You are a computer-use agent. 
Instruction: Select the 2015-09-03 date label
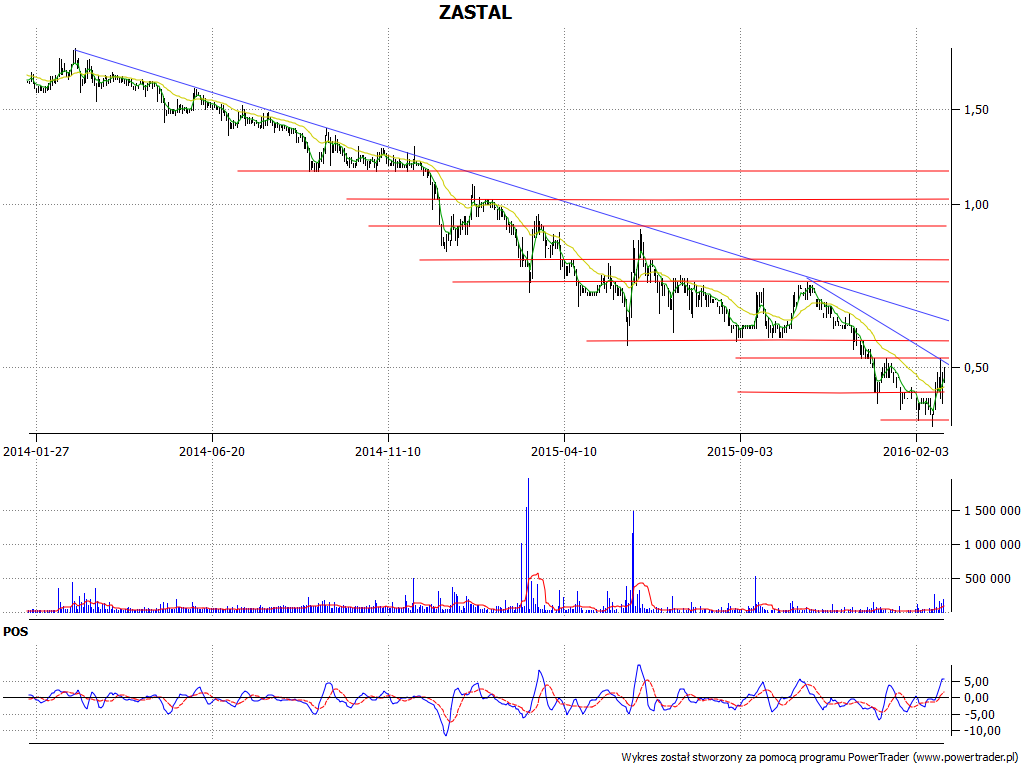tap(740, 451)
